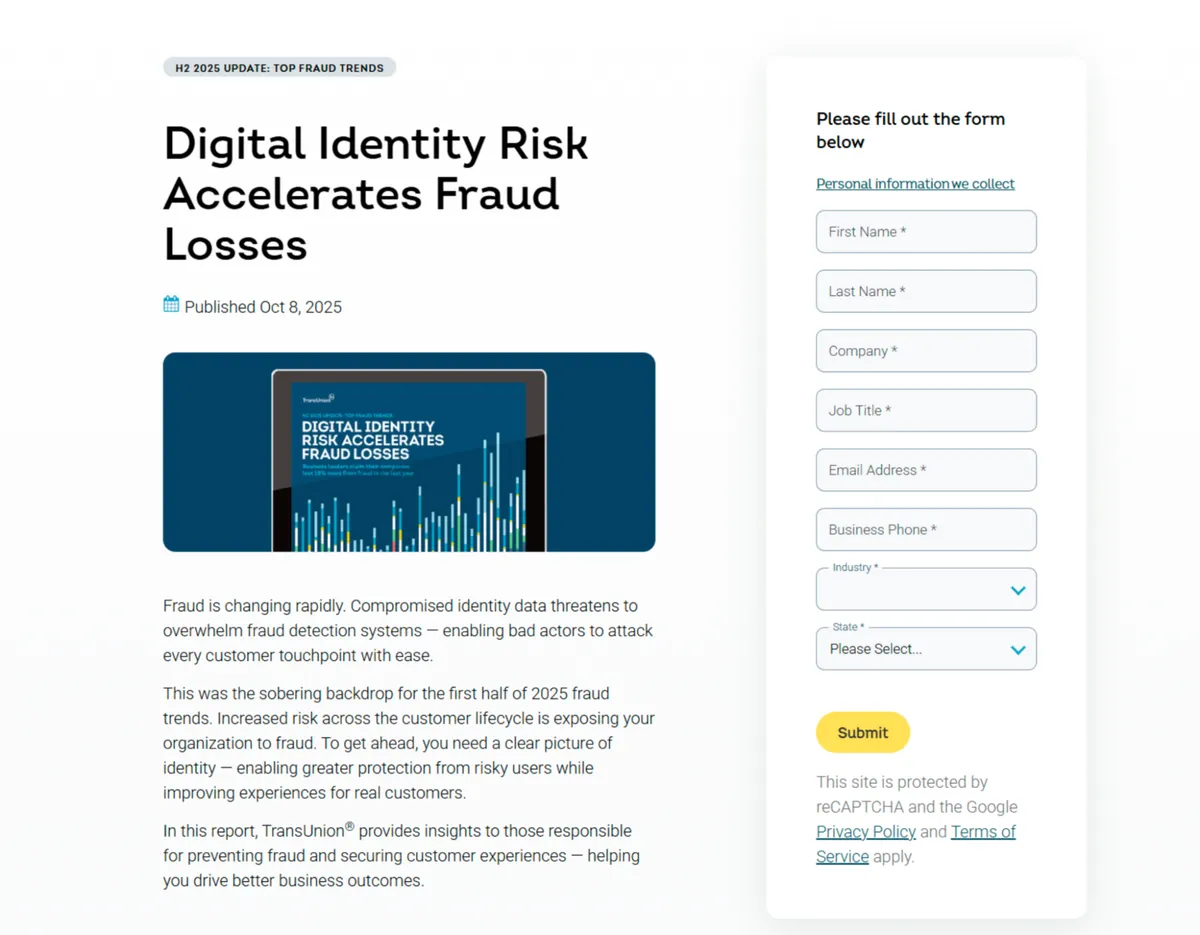Click the calendar icon beside the publish date
The height and width of the screenshot is (935, 1200).
[171, 304]
